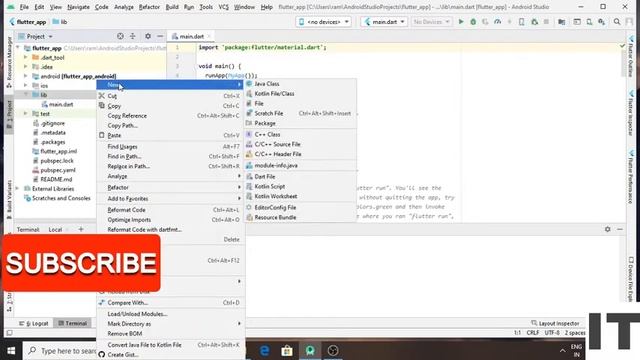Click the scroll from source target icon

tap(120, 36)
